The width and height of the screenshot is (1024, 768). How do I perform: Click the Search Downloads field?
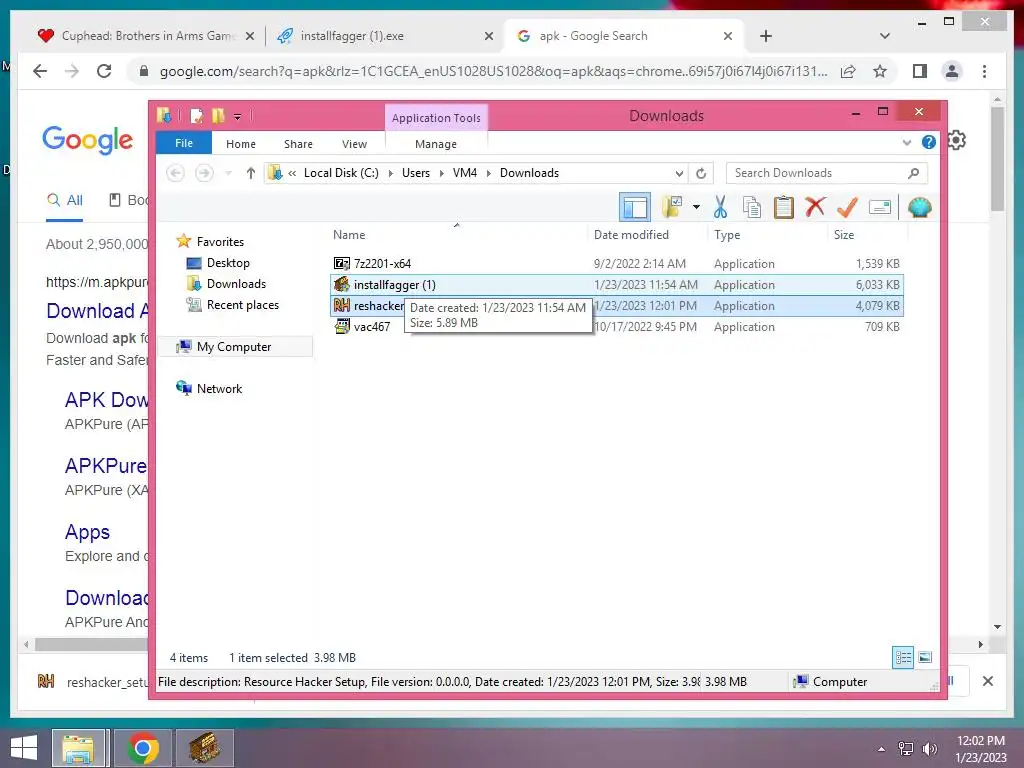pos(827,173)
